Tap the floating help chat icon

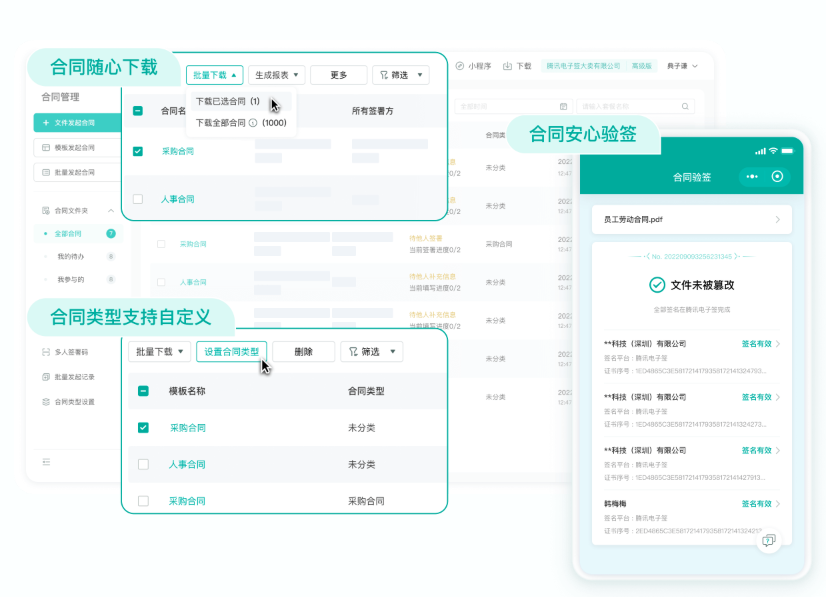coord(769,541)
